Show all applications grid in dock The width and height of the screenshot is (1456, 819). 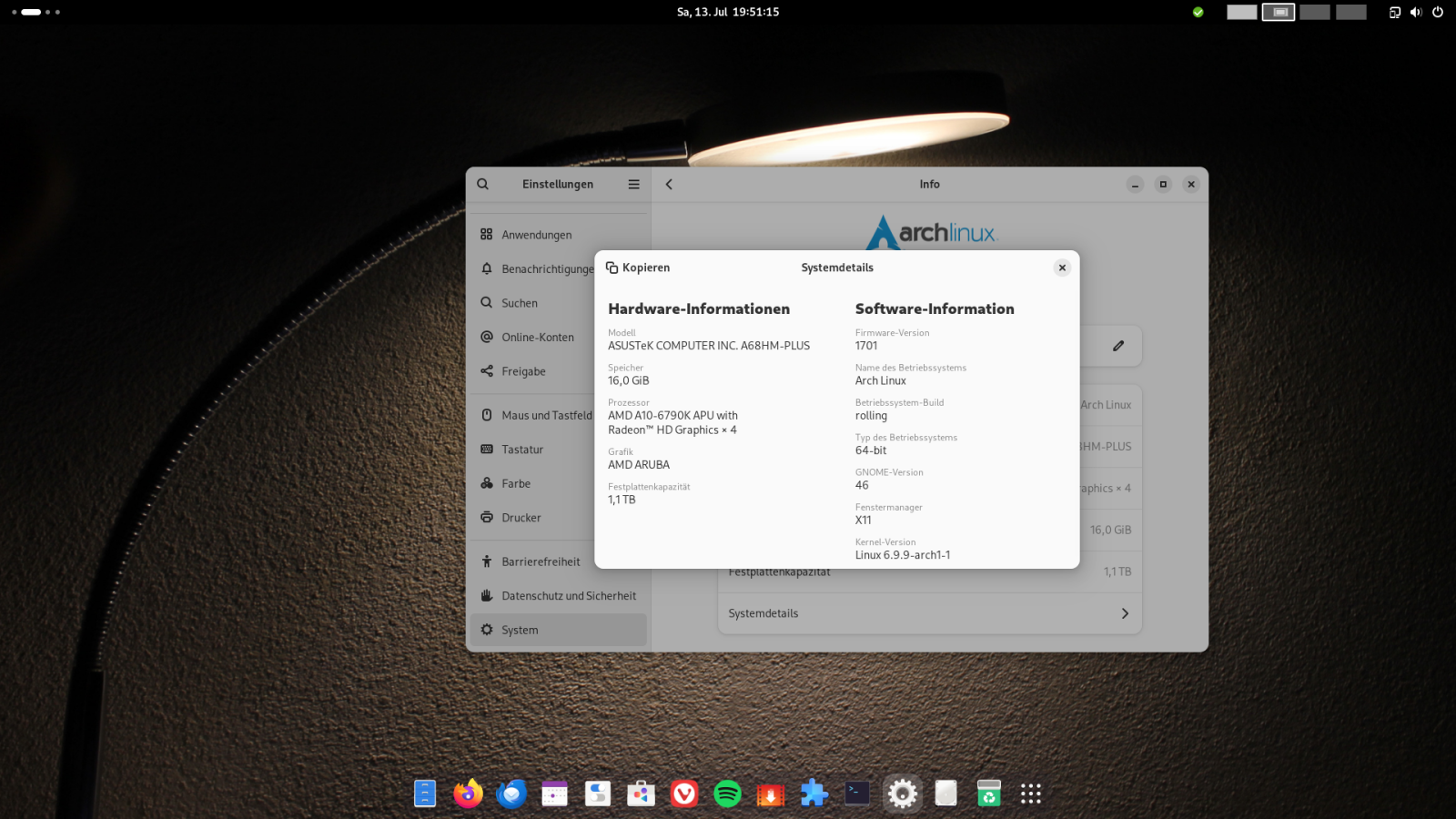(x=1030, y=794)
